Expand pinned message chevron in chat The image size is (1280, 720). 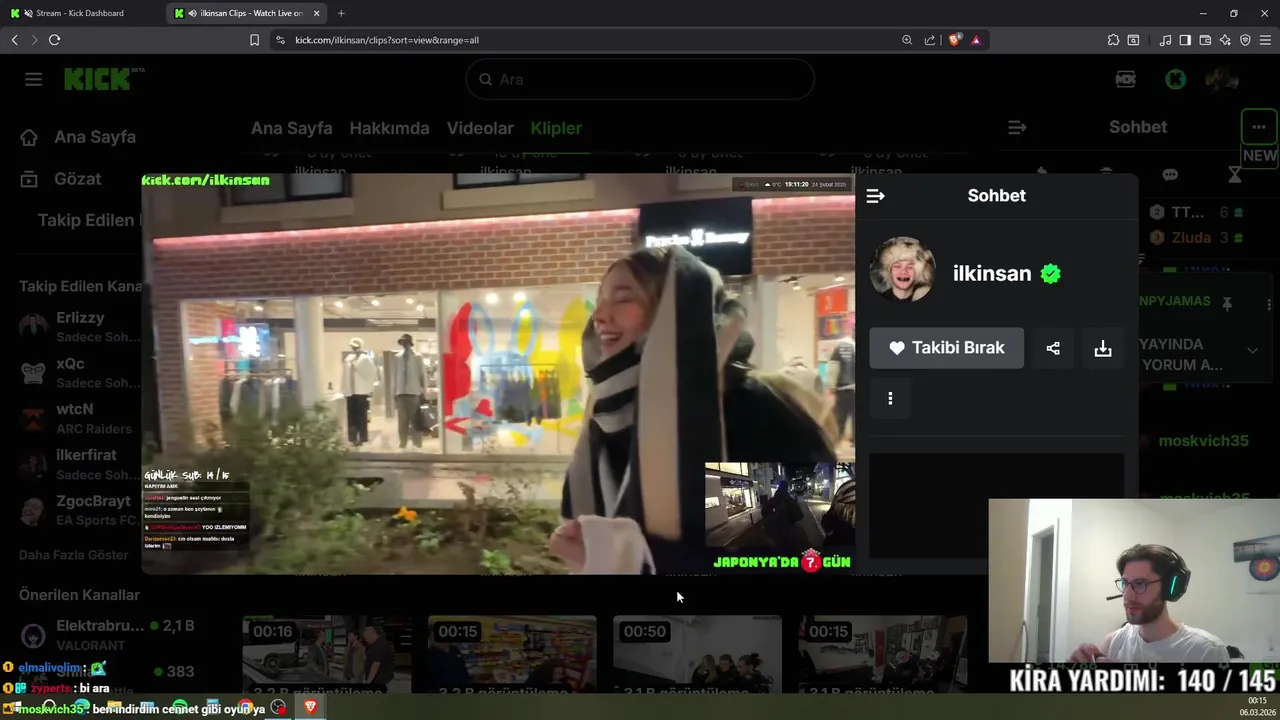coord(1252,350)
